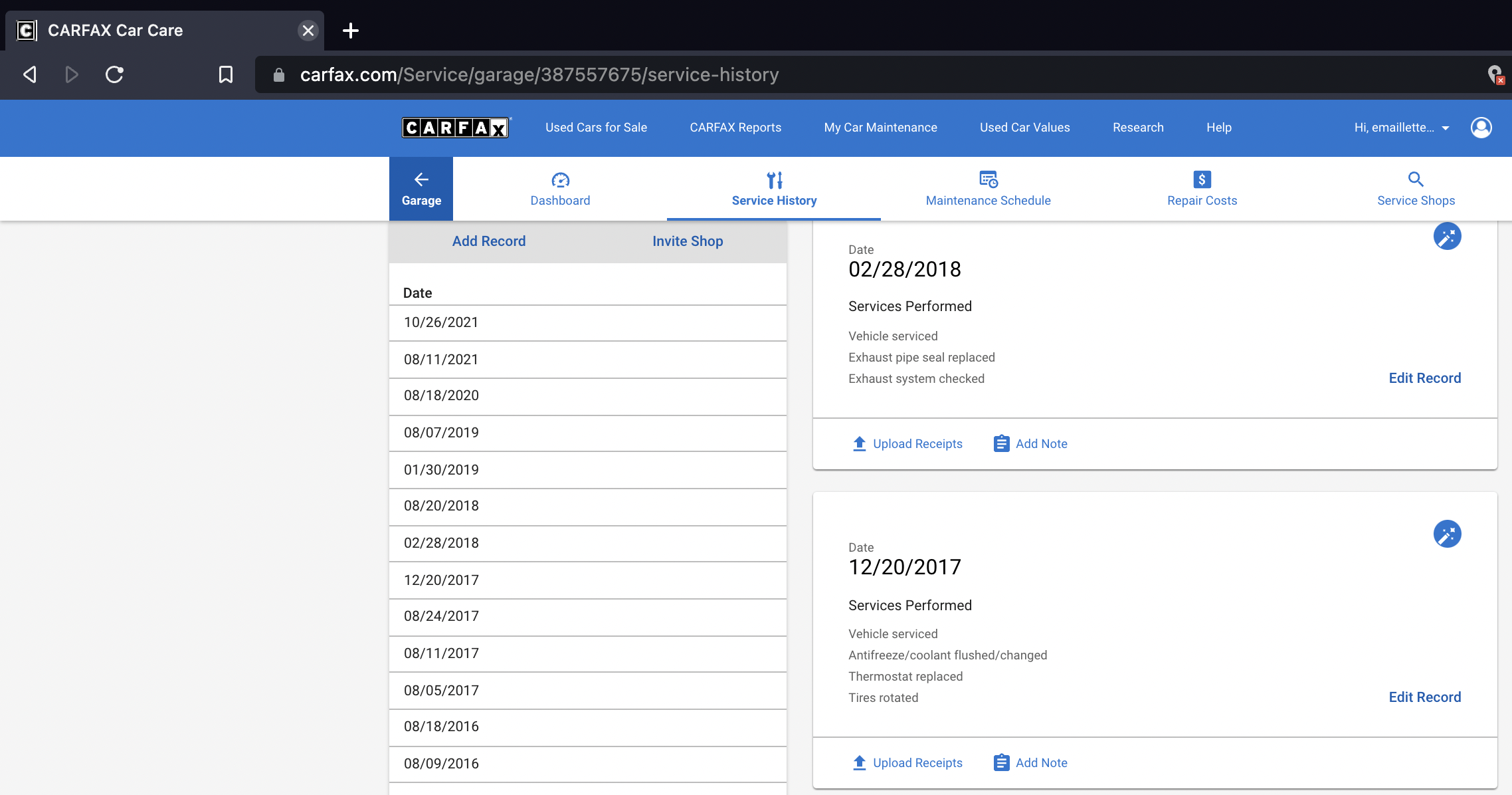Expand the Hi, emaillette account dropdown
Viewport: 1512px width, 795px height.
pyautogui.click(x=1402, y=128)
